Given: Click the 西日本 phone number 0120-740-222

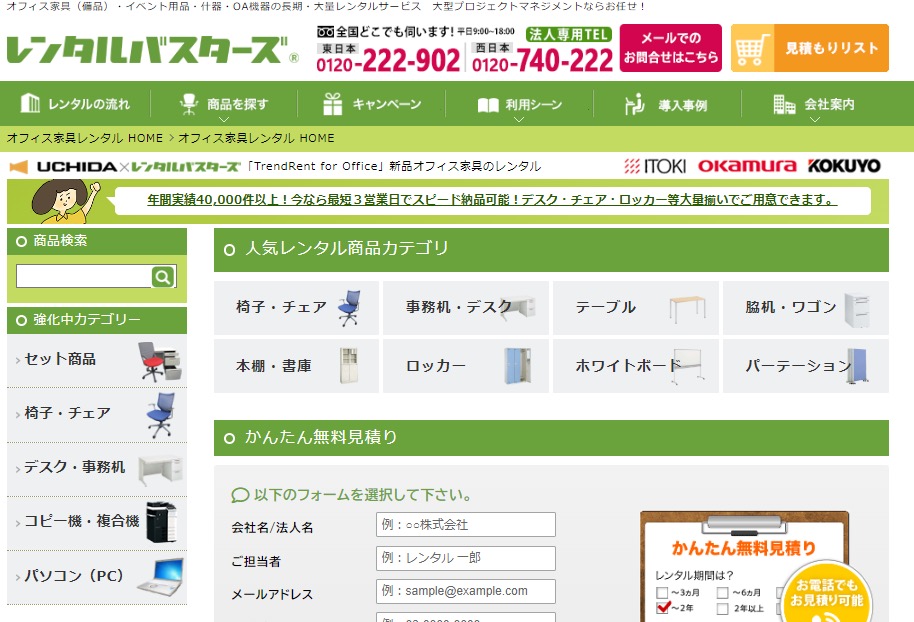Looking at the screenshot, I should click(x=543, y=60).
